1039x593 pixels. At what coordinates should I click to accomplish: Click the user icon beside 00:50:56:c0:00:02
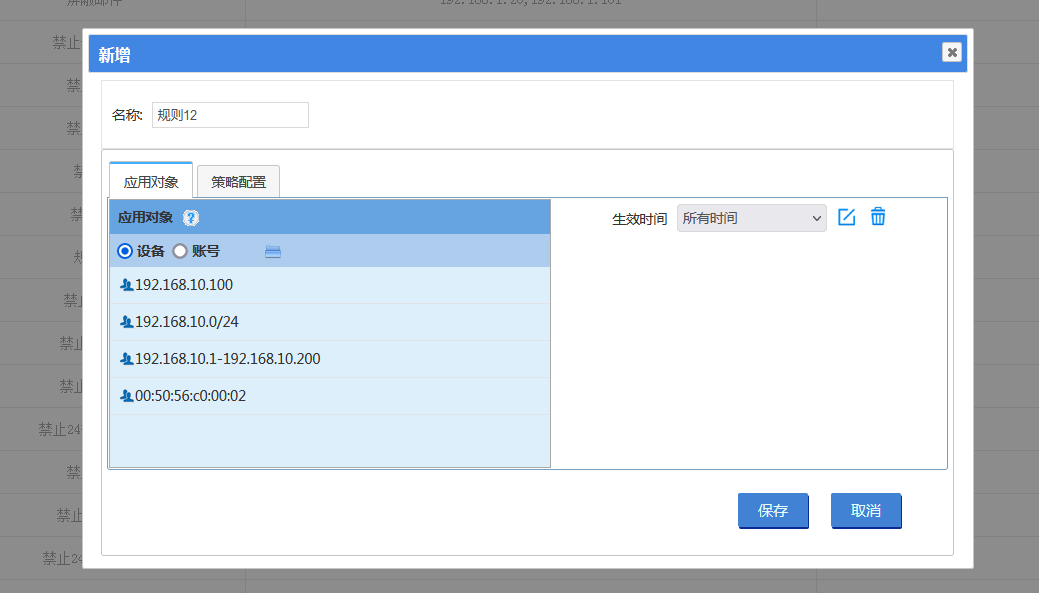tap(126, 396)
